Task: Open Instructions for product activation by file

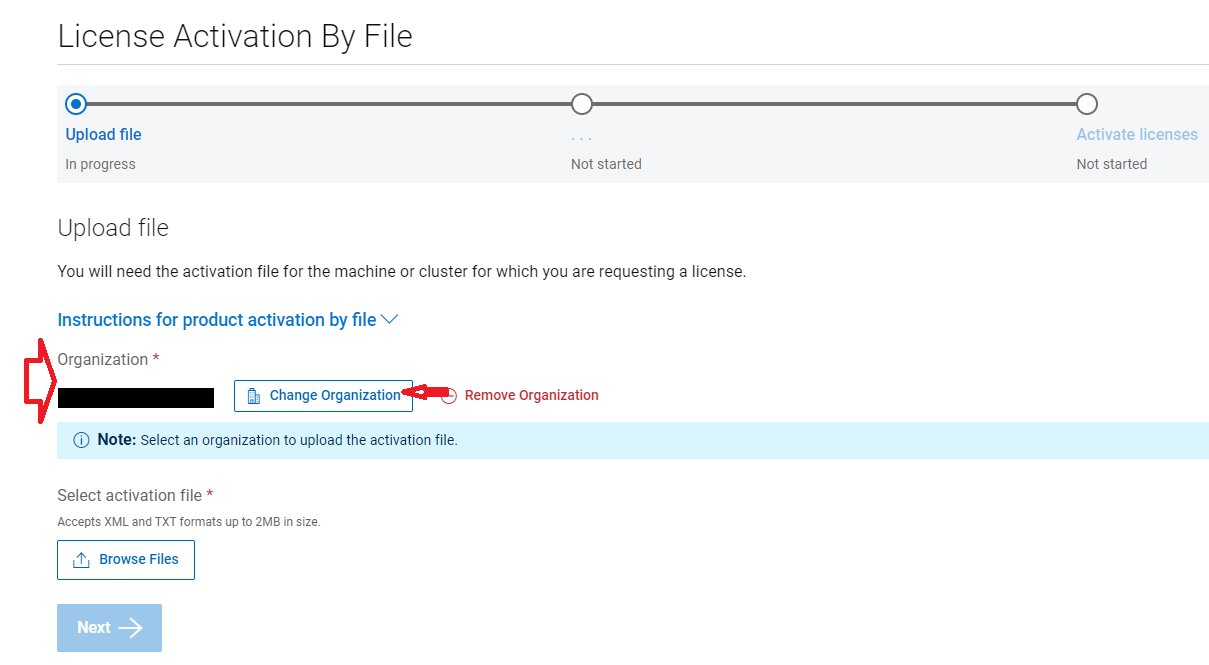Action: click(217, 320)
